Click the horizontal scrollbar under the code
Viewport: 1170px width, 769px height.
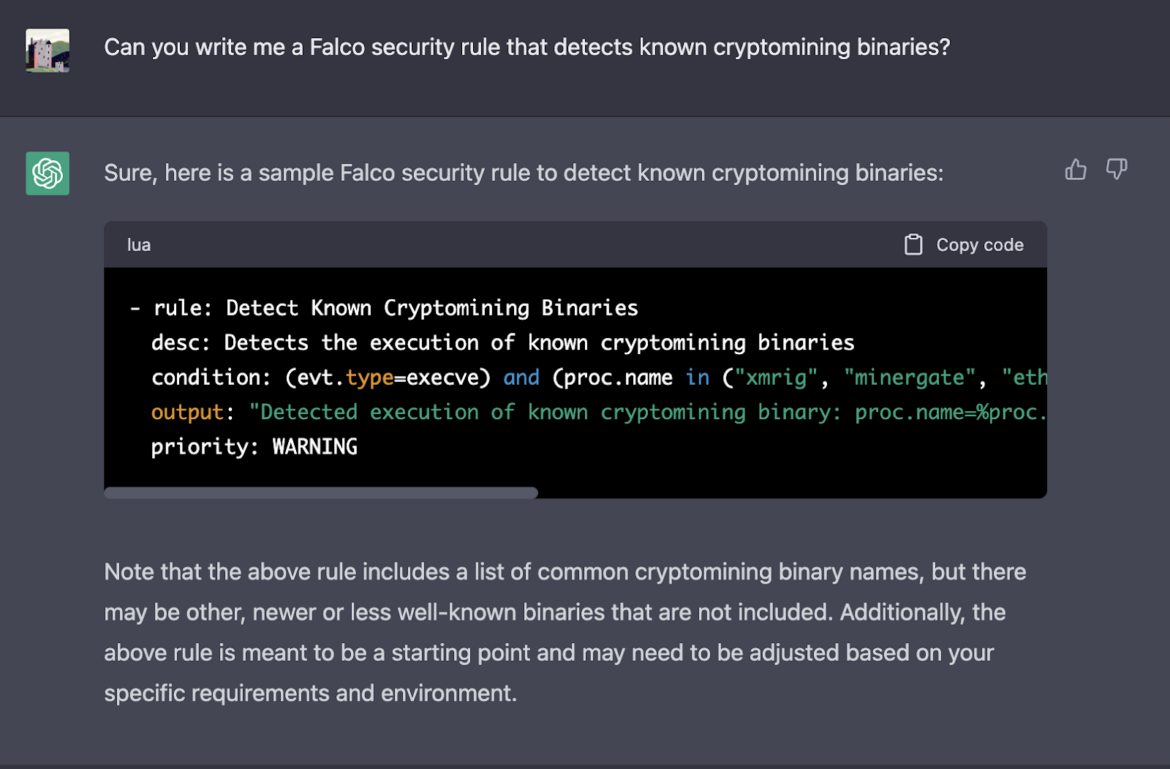coord(320,492)
